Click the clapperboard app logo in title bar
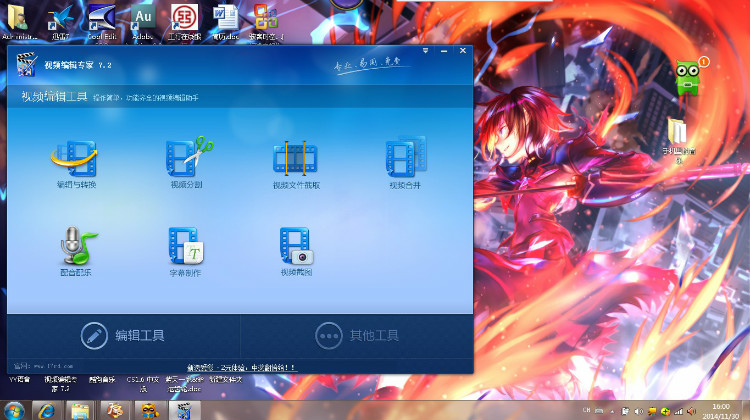Image resolution: width=750 pixels, height=420 pixels. [x=26, y=65]
